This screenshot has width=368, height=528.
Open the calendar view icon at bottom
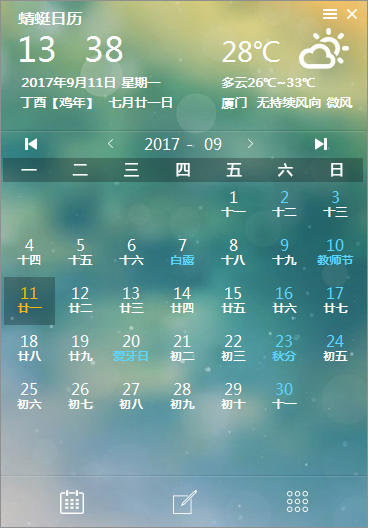coord(72,502)
